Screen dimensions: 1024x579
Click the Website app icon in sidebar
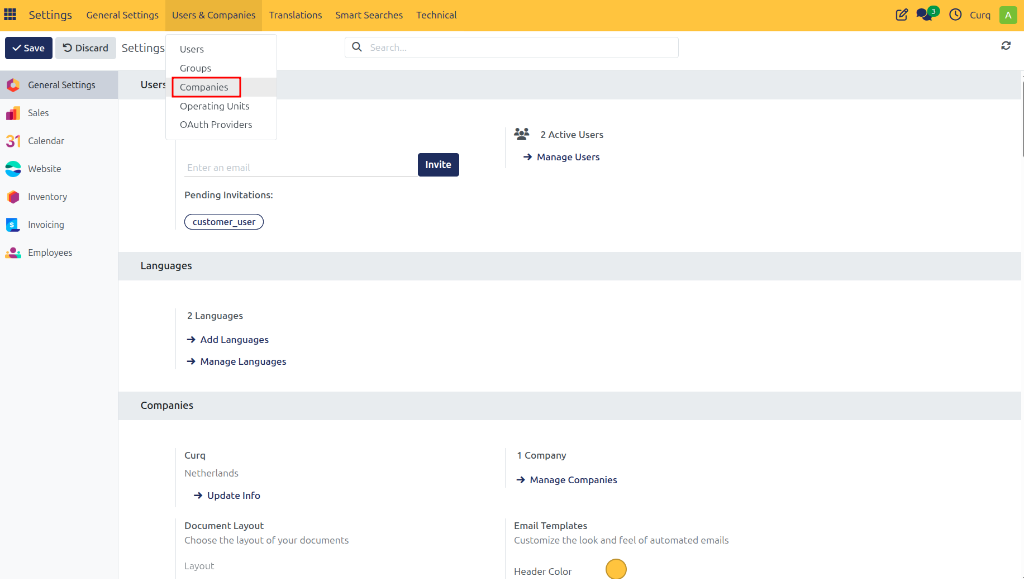point(13,169)
